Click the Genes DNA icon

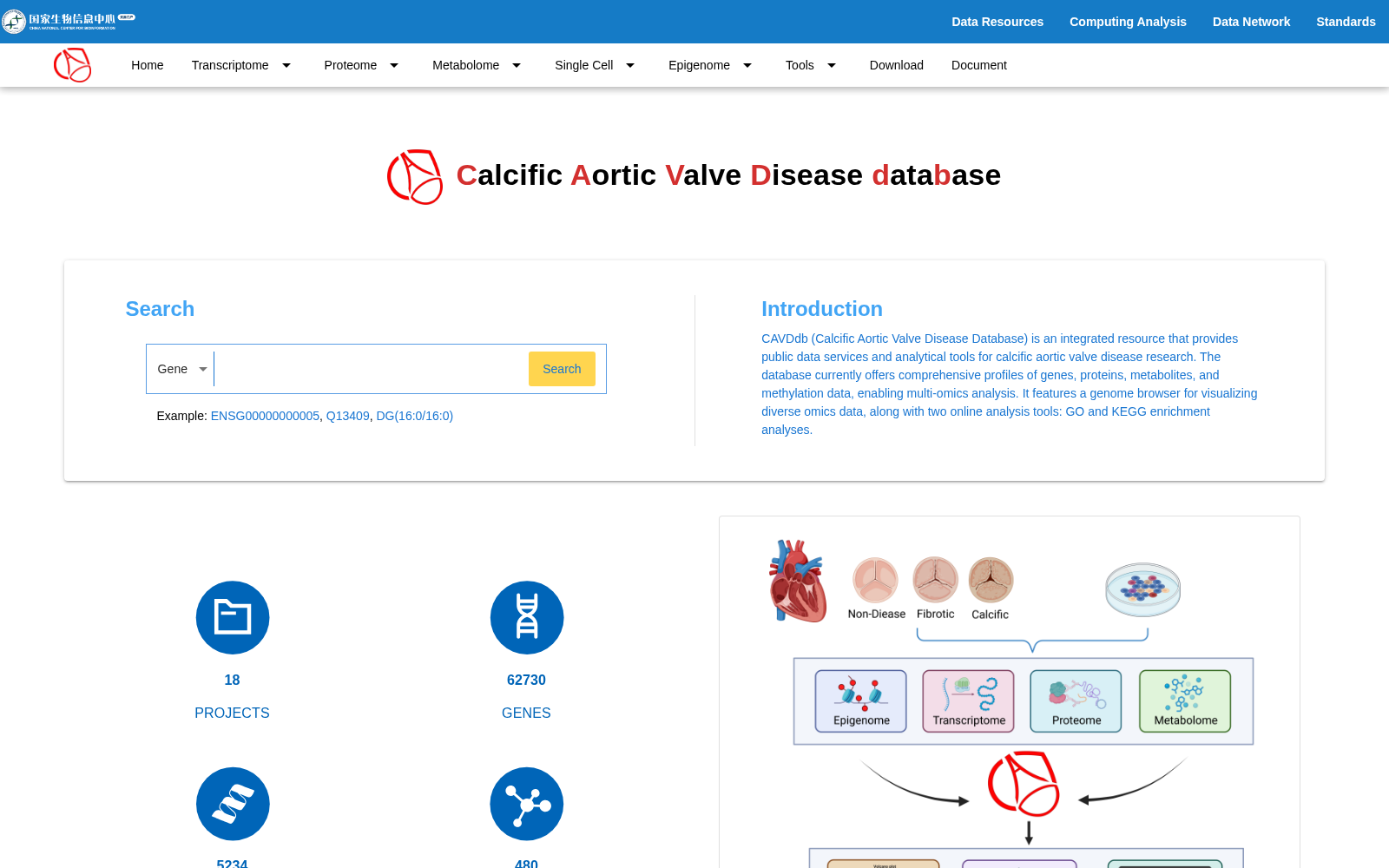coord(527,617)
